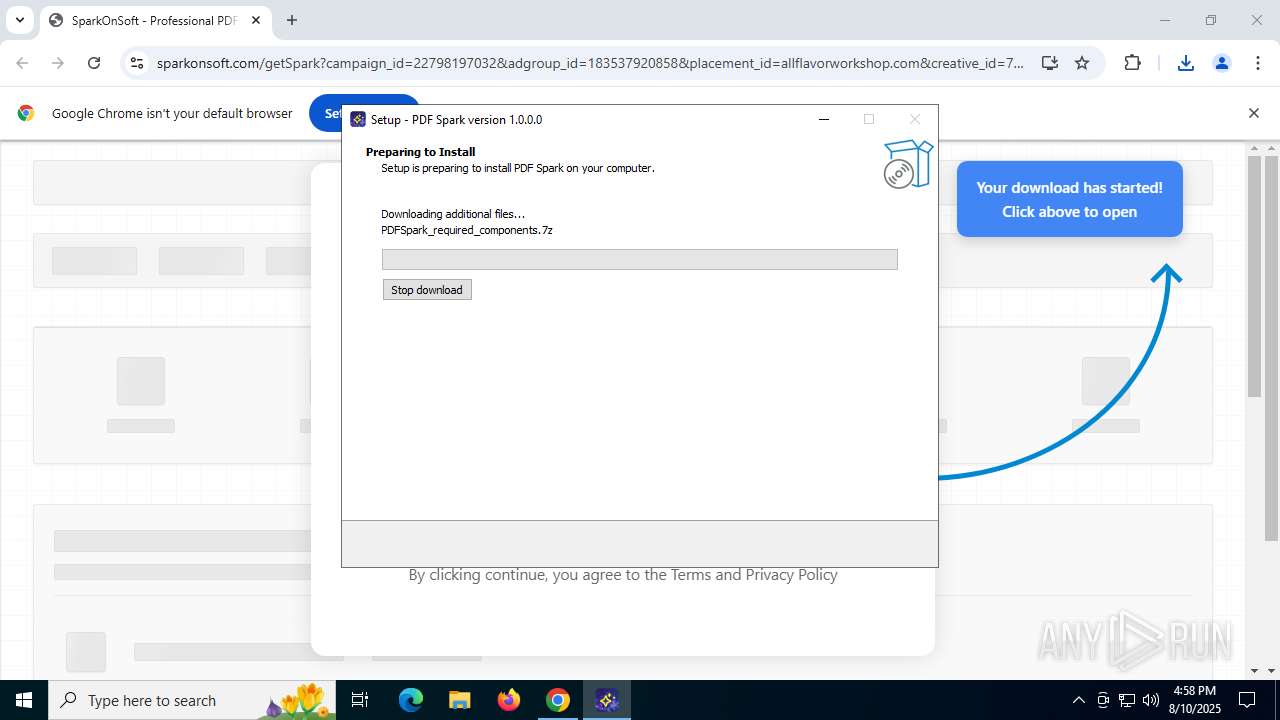The height and width of the screenshot is (720, 1280).
Task: Stop the PDF Spark download
Action: pyautogui.click(x=427, y=290)
